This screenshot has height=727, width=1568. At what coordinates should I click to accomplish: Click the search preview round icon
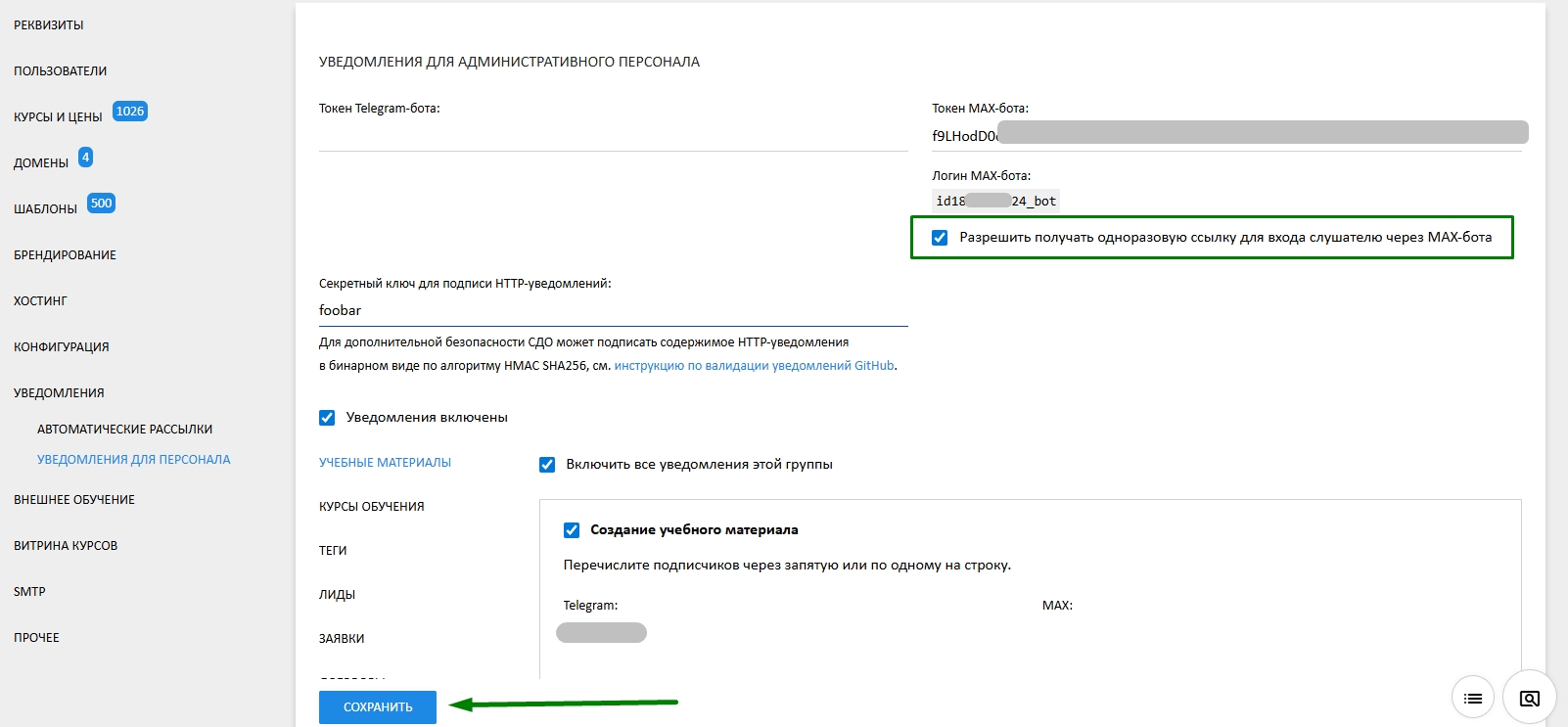(1529, 698)
